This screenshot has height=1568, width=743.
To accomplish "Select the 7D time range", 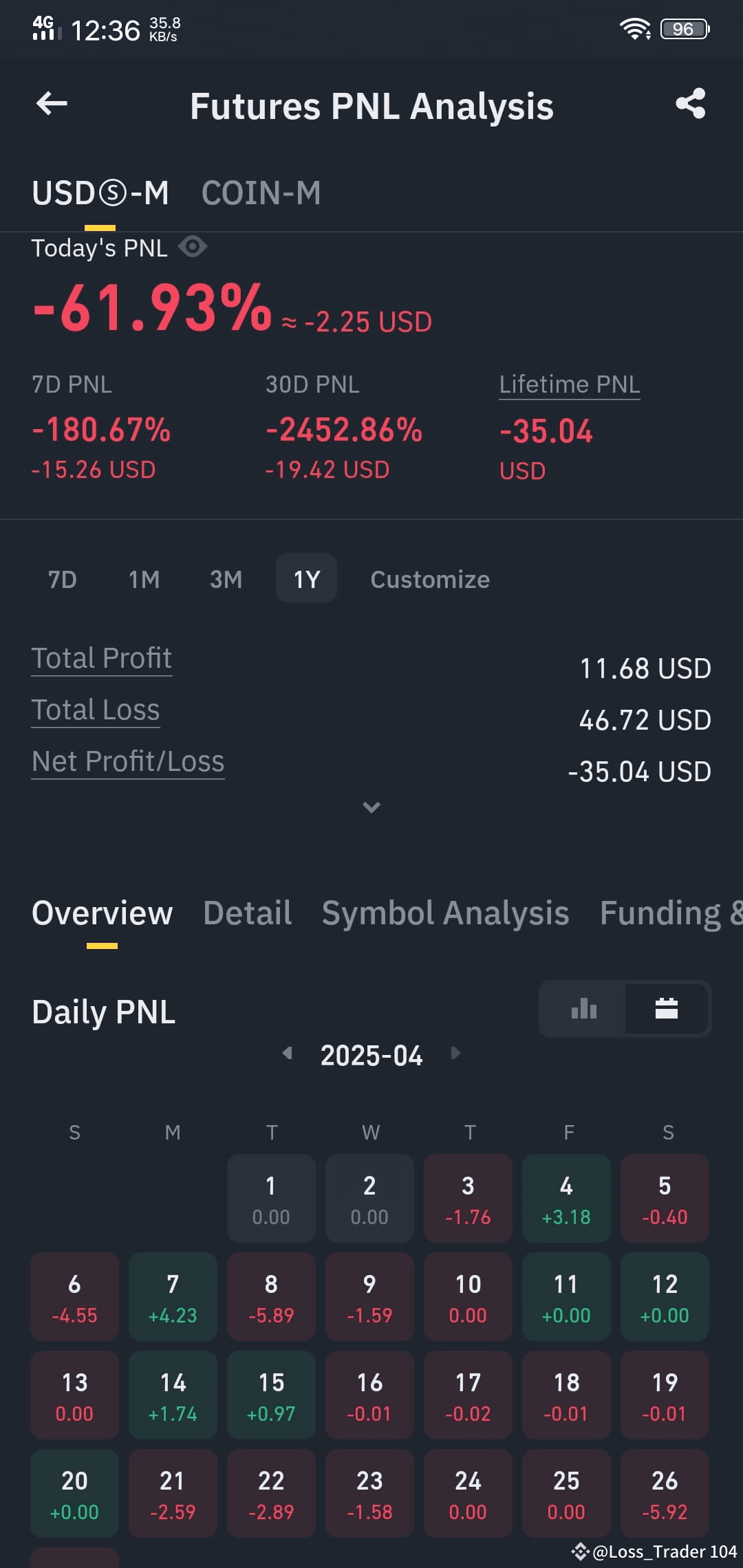I will [63, 579].
